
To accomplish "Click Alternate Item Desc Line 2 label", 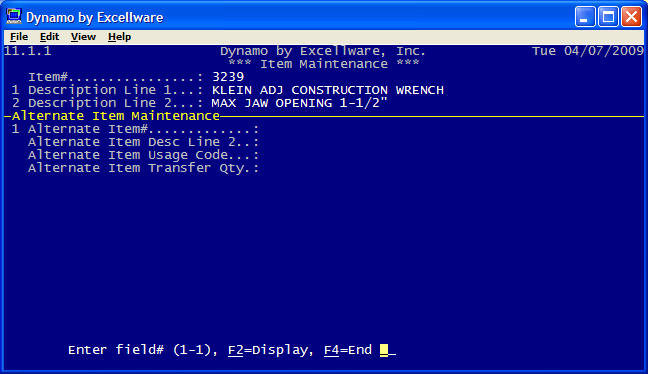I will click(x=143, y=142).
